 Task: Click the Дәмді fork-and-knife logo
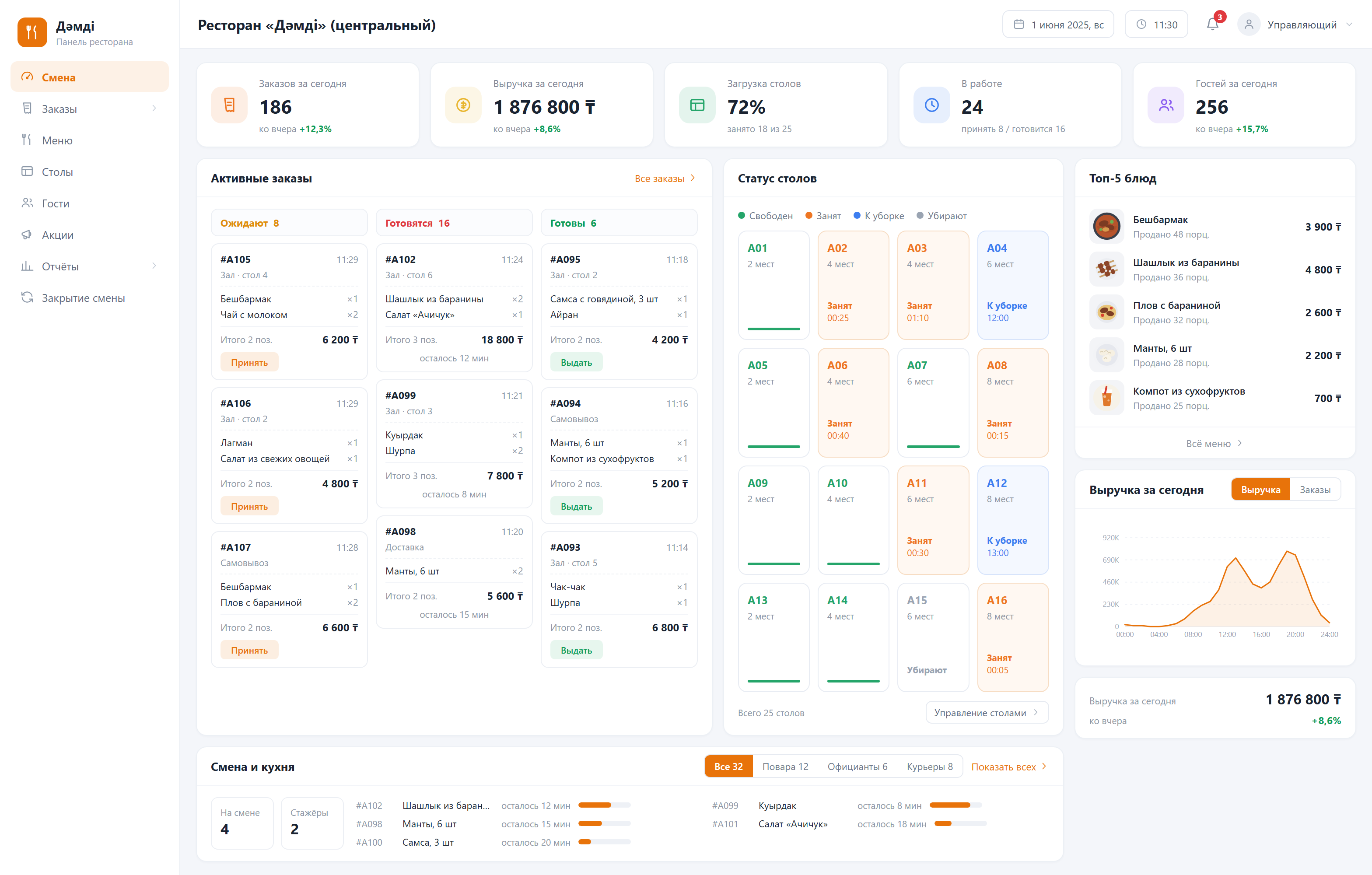[32, 32]
